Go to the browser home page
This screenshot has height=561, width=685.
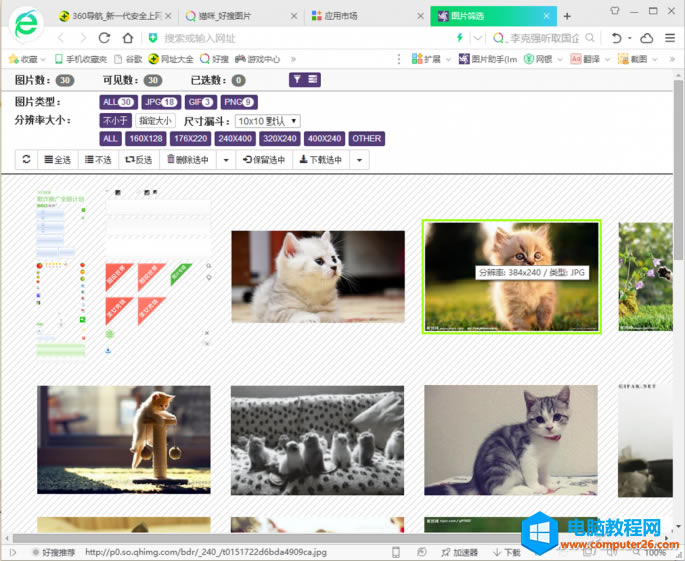coord(128,38)
